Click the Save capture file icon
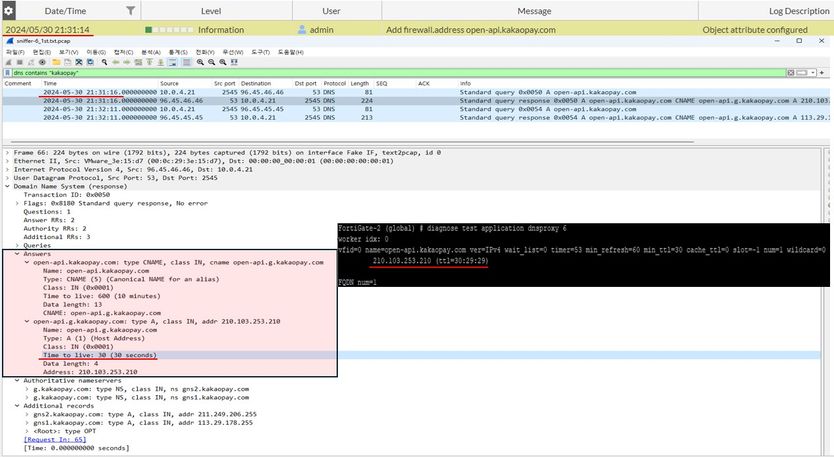This screenshot has width=834, height=457. point(68,62)
